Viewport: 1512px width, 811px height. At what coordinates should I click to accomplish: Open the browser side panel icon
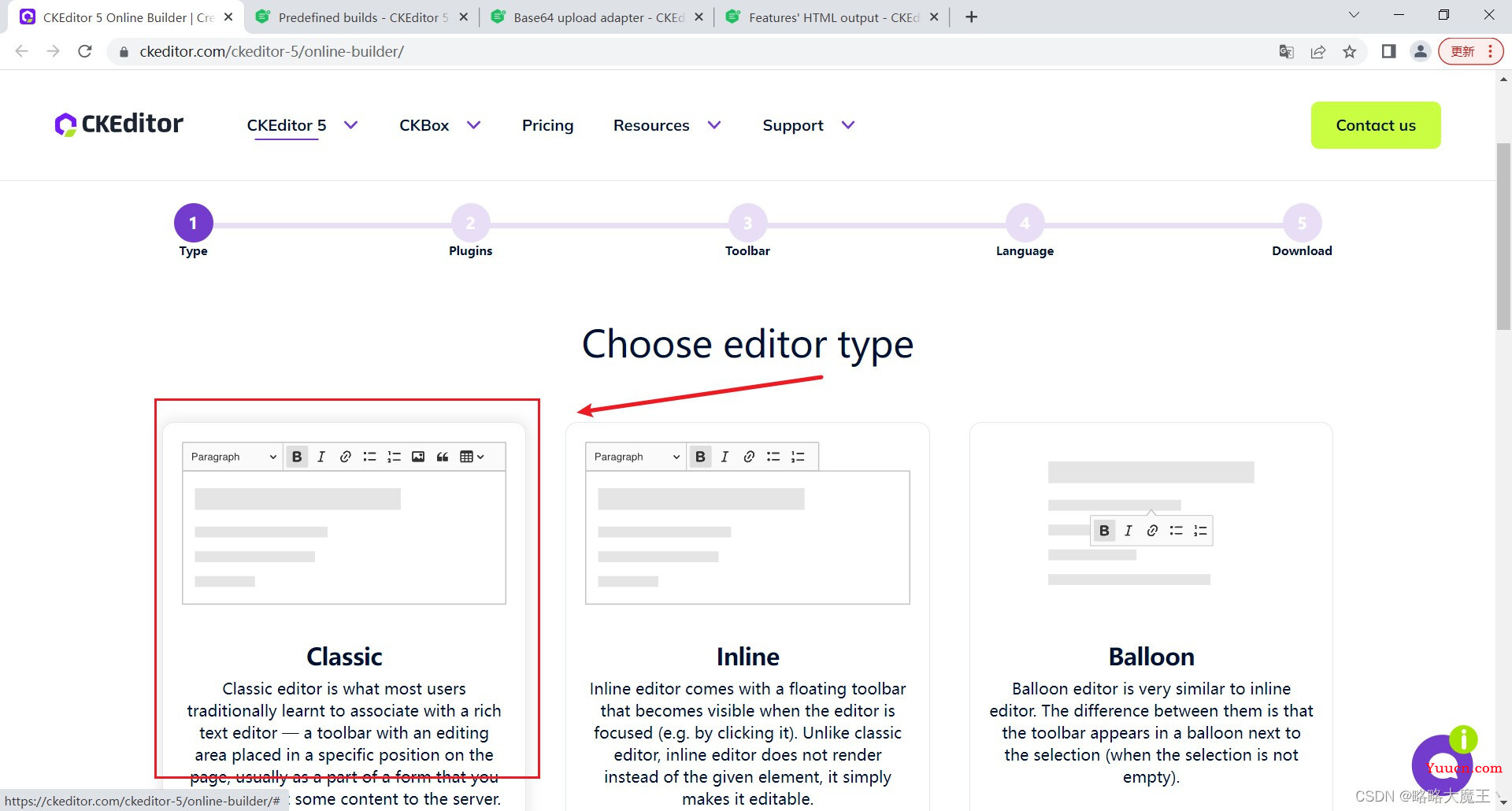click(1388, 51)
